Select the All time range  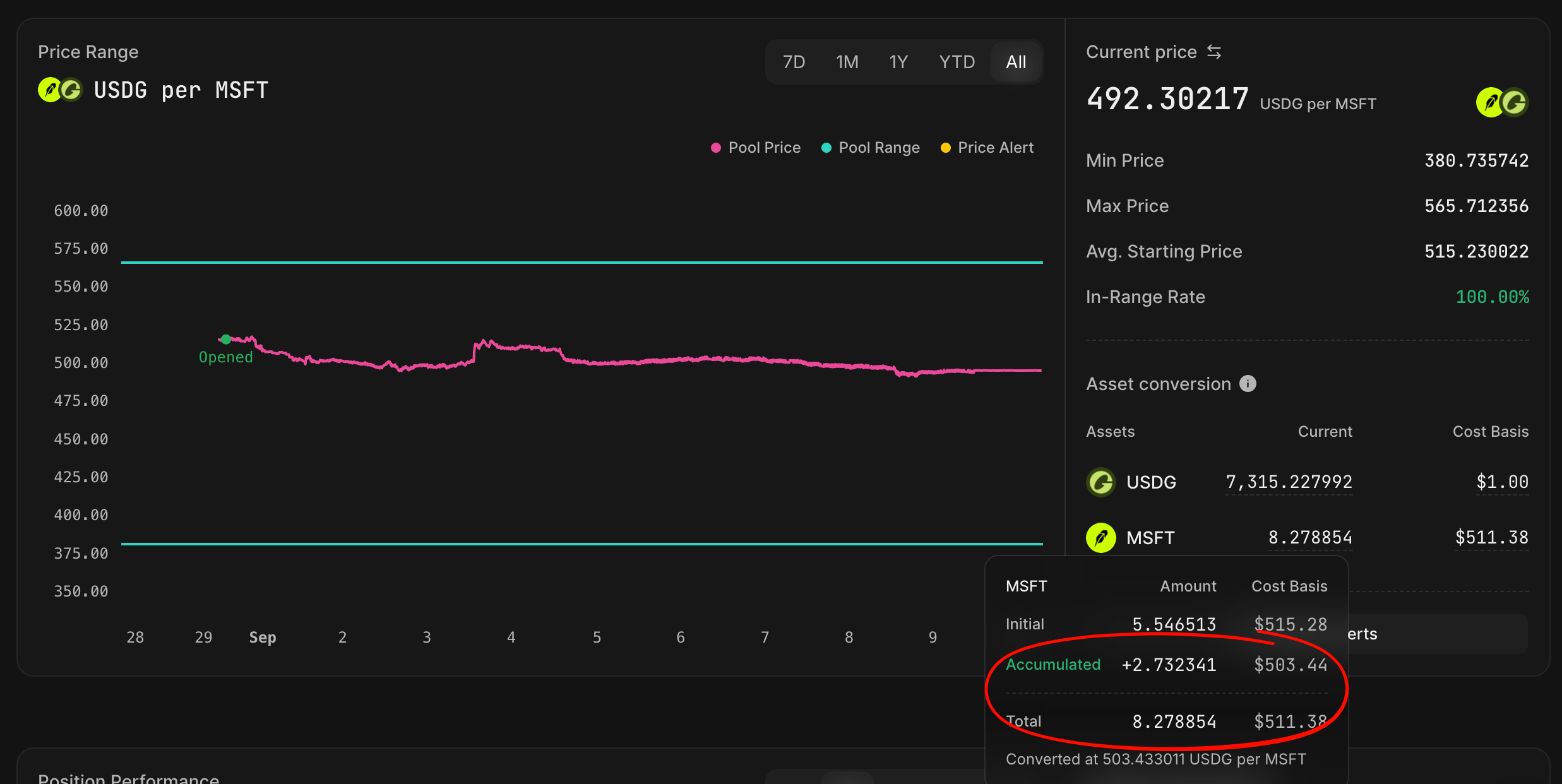tap(1016, 62)
